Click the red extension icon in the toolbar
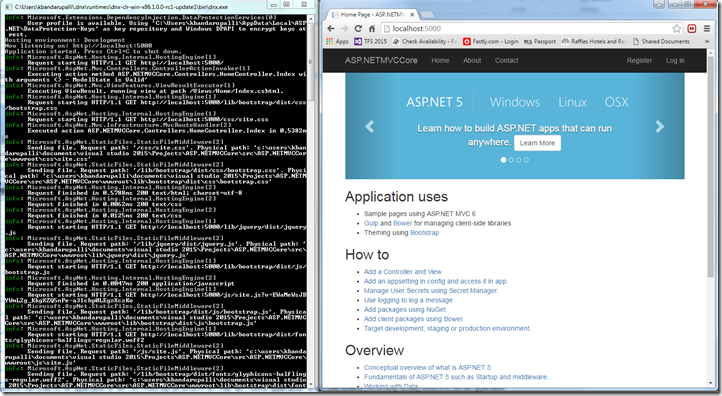 [x=692, y=29]
